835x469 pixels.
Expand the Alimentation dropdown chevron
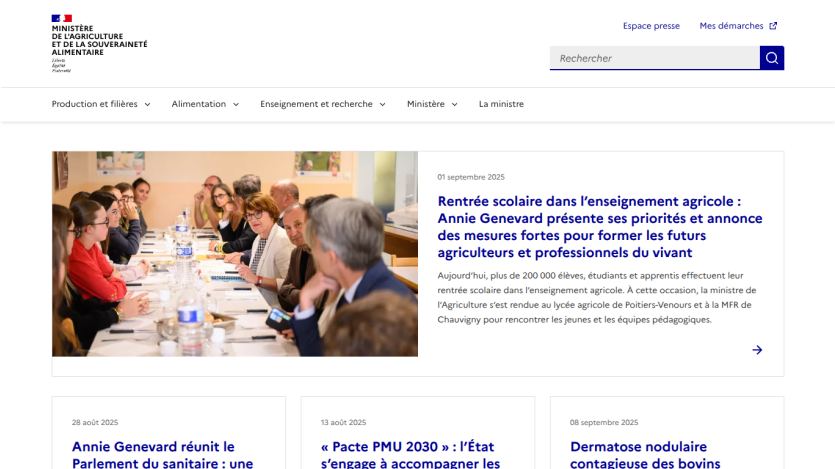pos(236,104)
